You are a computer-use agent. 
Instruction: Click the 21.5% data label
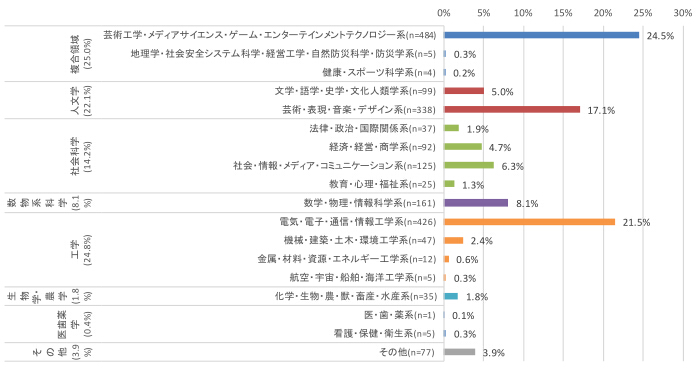(x=636, y=223)
